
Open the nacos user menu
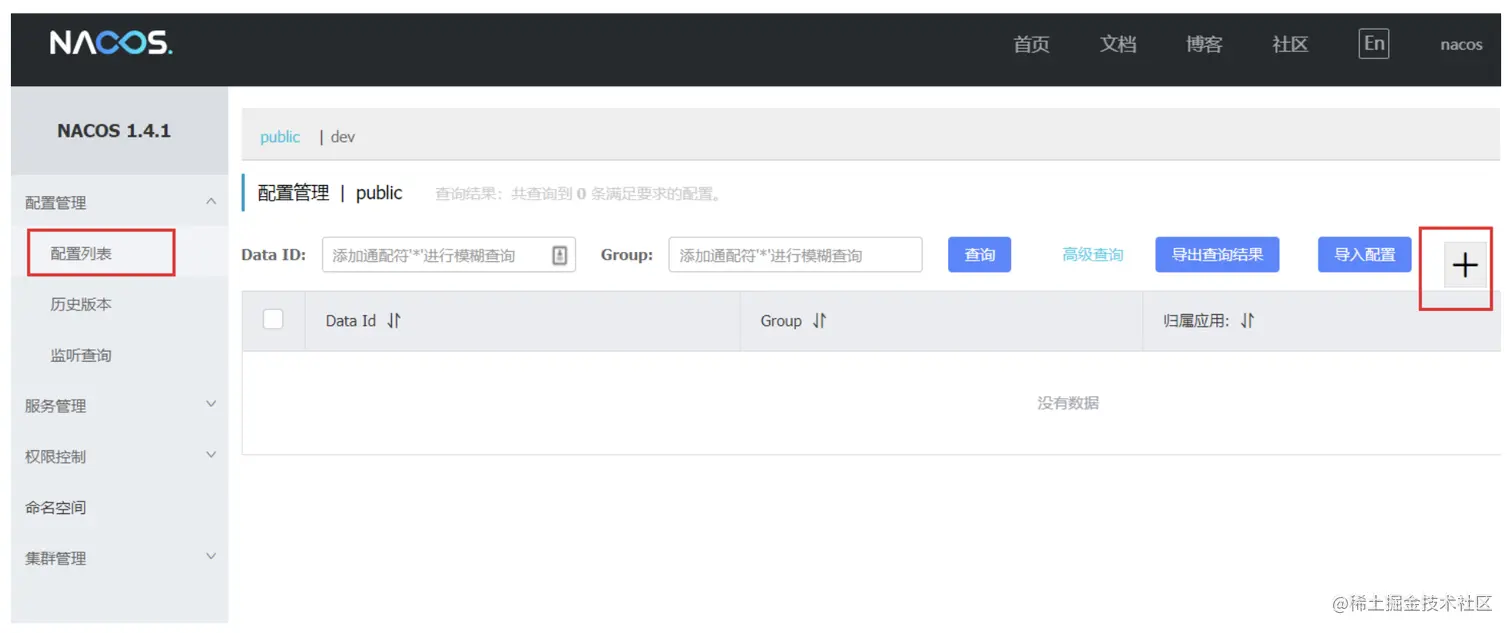click(x=1461, y=44)
